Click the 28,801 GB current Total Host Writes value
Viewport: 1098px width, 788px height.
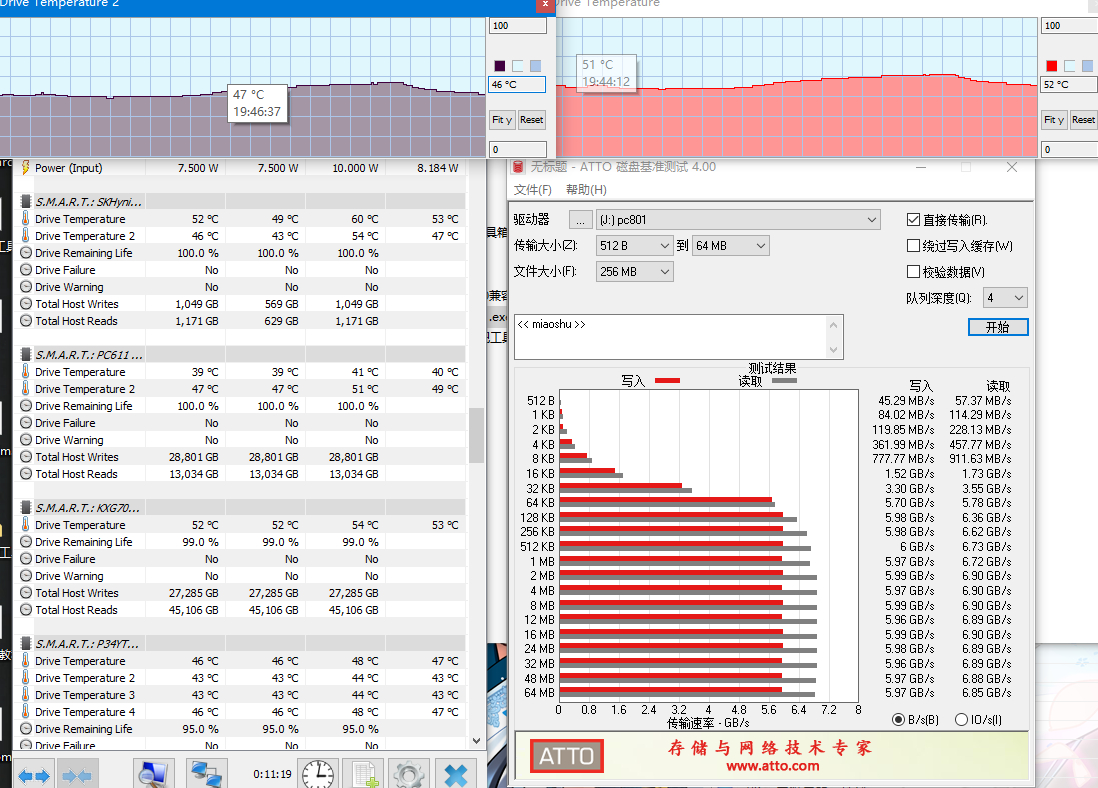point(194,457)
